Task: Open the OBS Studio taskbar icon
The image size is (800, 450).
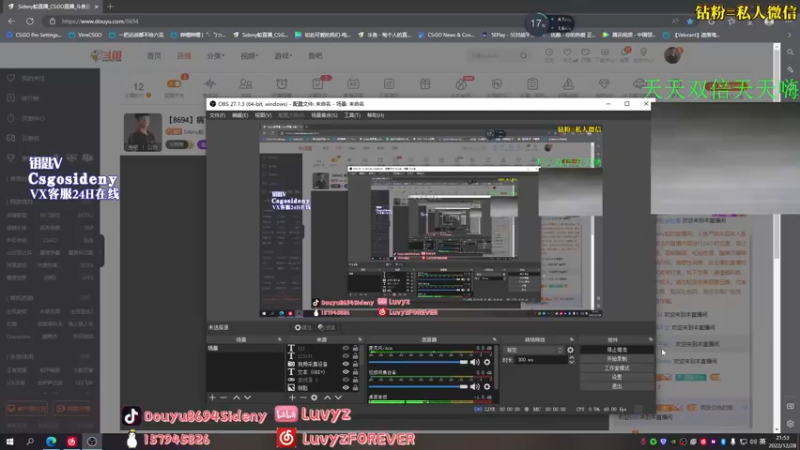Action: [92, 441]
